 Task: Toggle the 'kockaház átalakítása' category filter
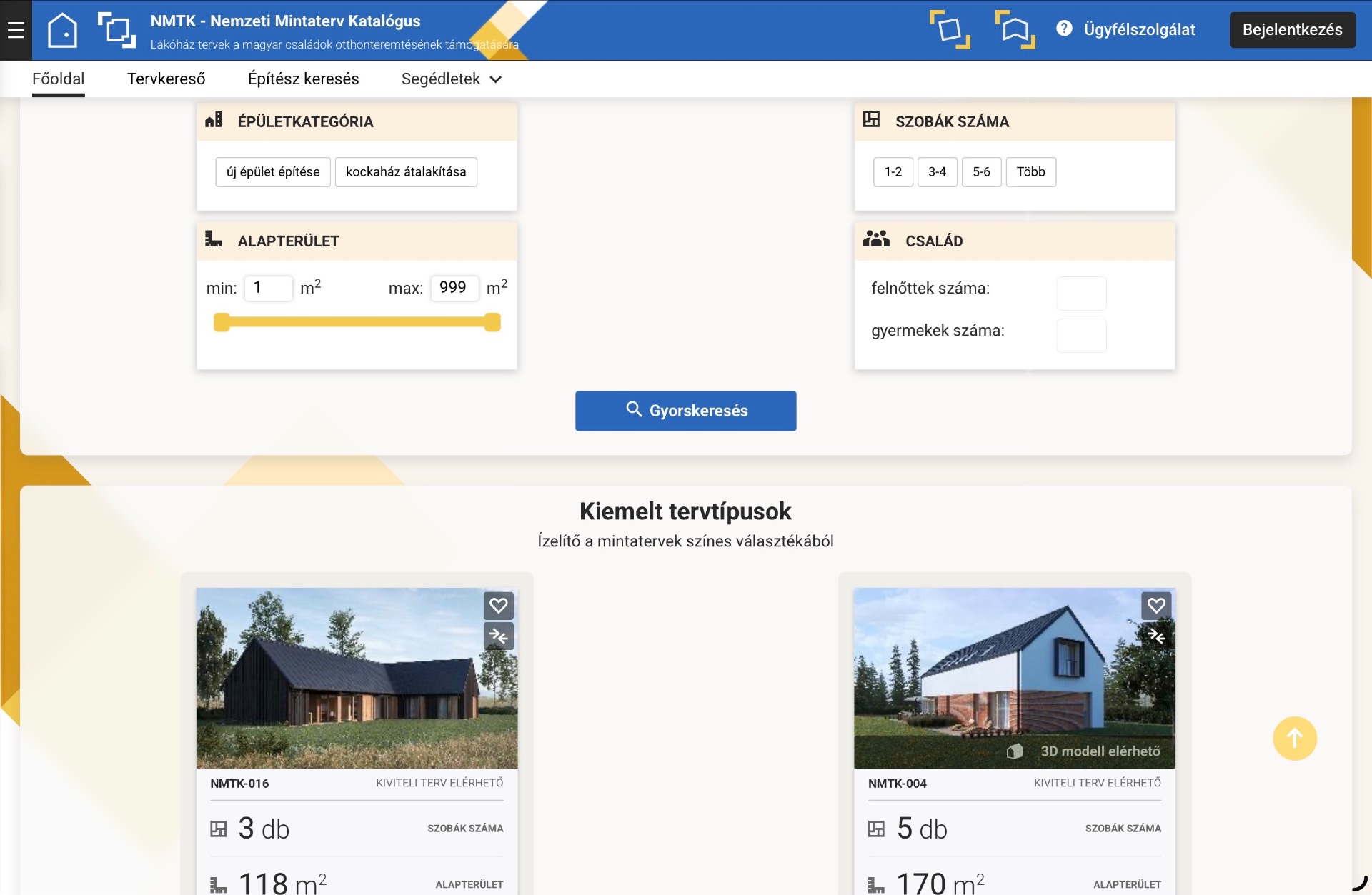pyautogui.click(x=406, y=172)
